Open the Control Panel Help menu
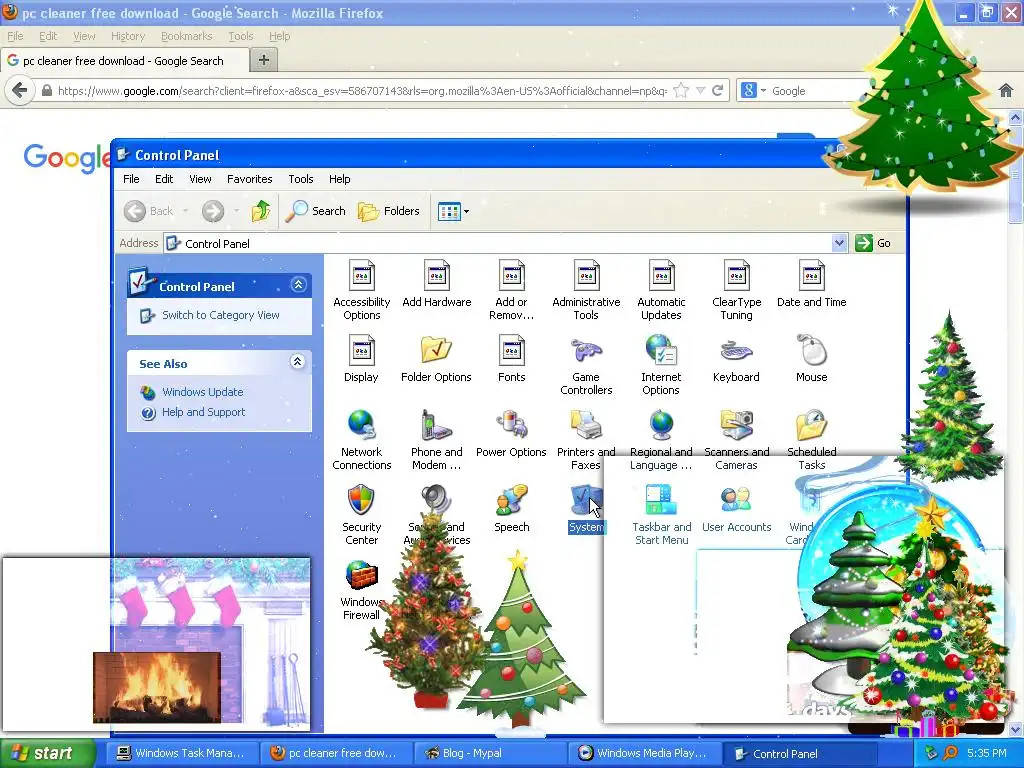1024x768 pixels. (x=340, y=179)
